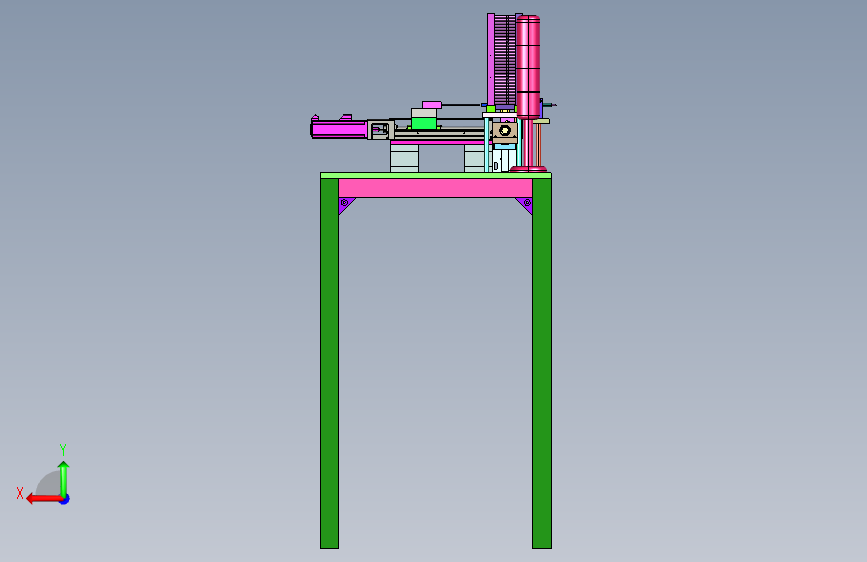Select the bright green block on the slide

424,123
